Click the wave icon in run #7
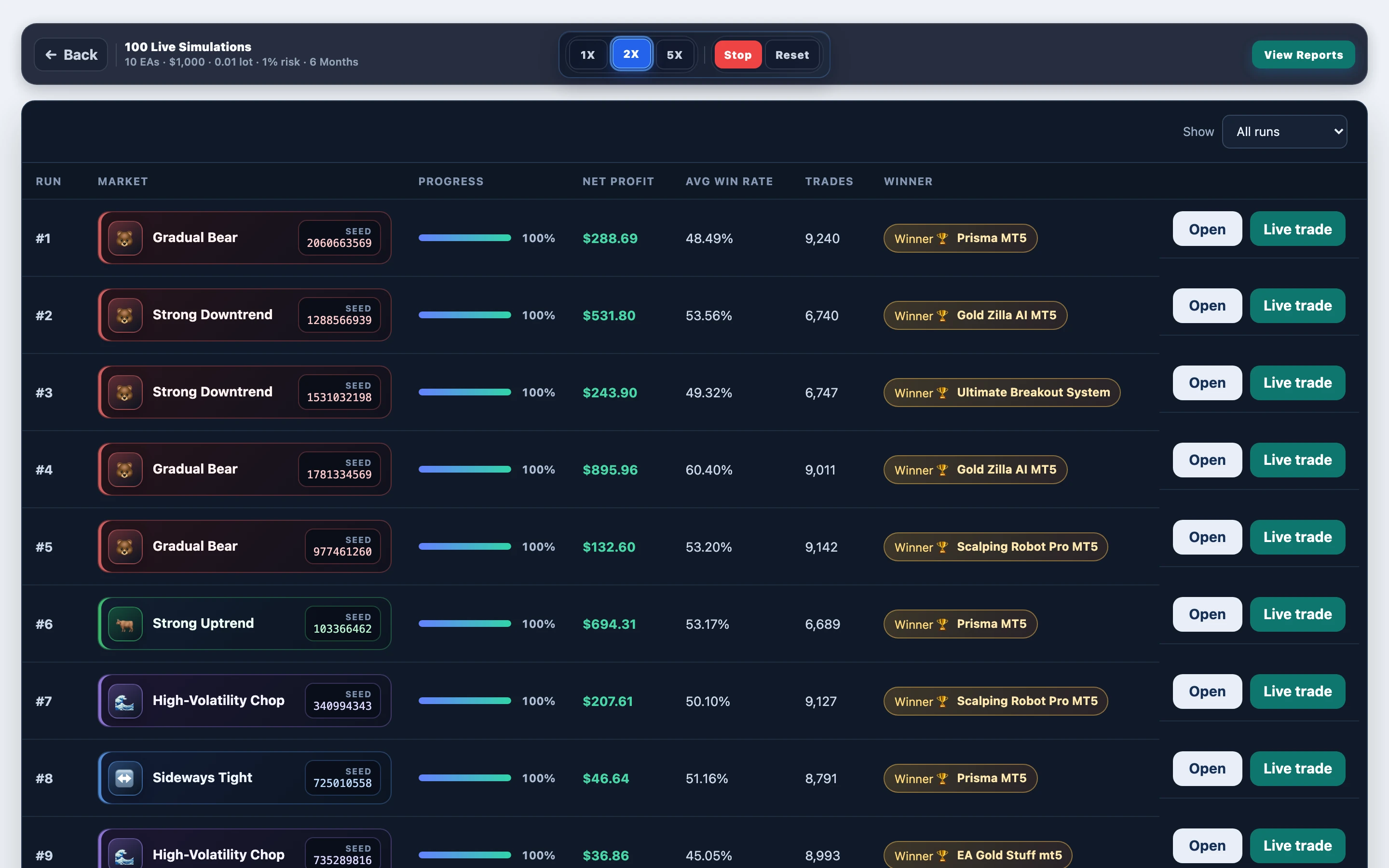 tap(125, 701)
